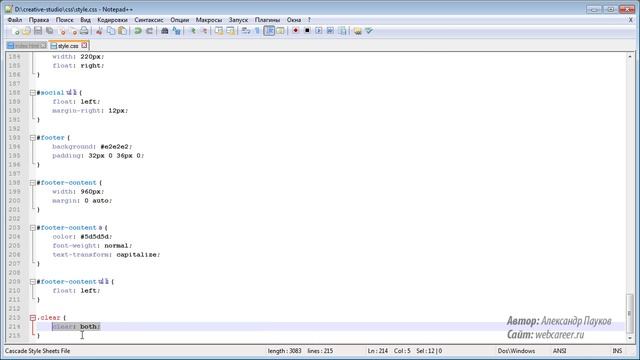Run macro multiple times icon
This screenshot has height=360, width=640.
coord(330,31)
